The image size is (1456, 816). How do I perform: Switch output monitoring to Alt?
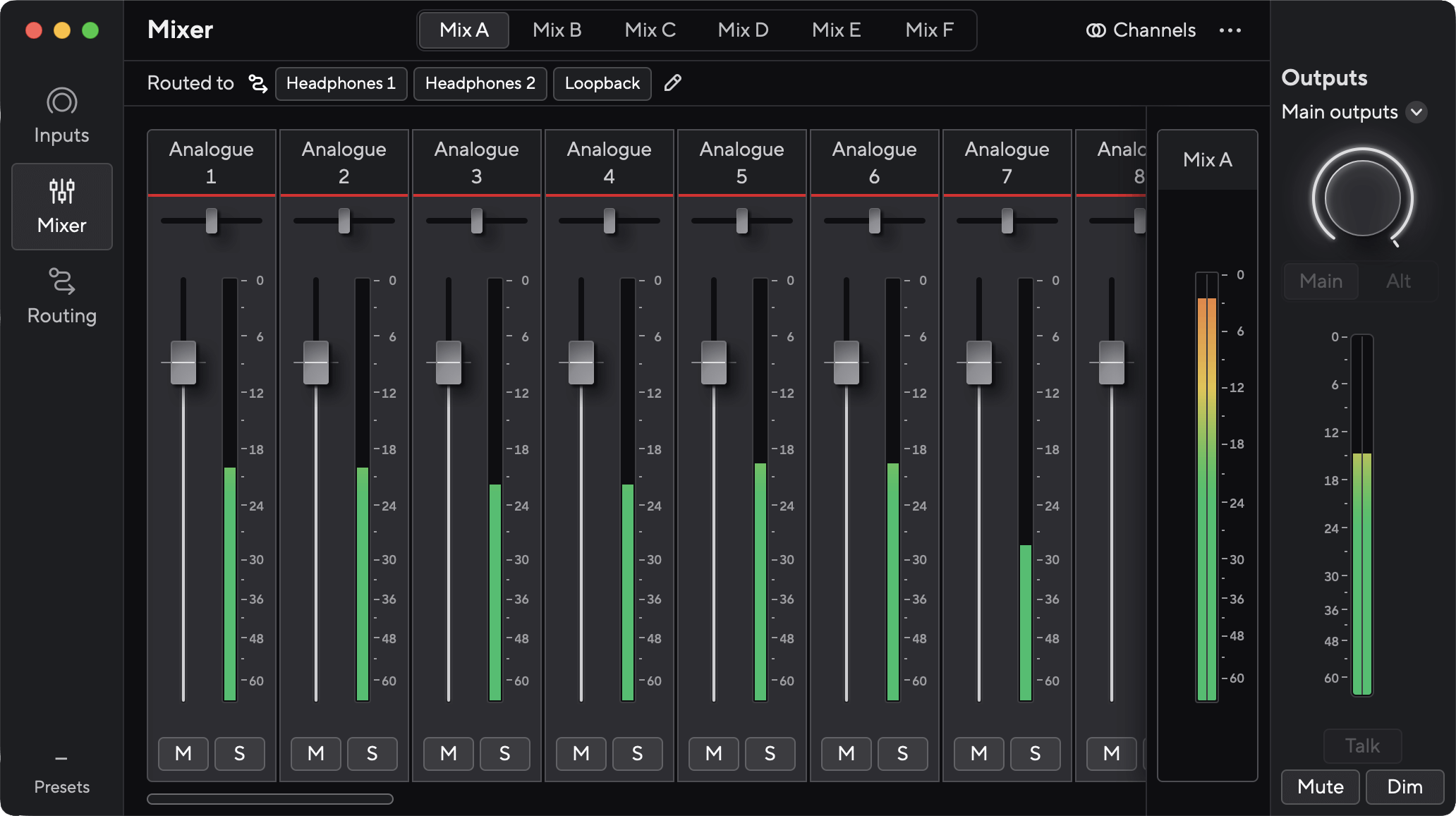[x=1397, y=281]
